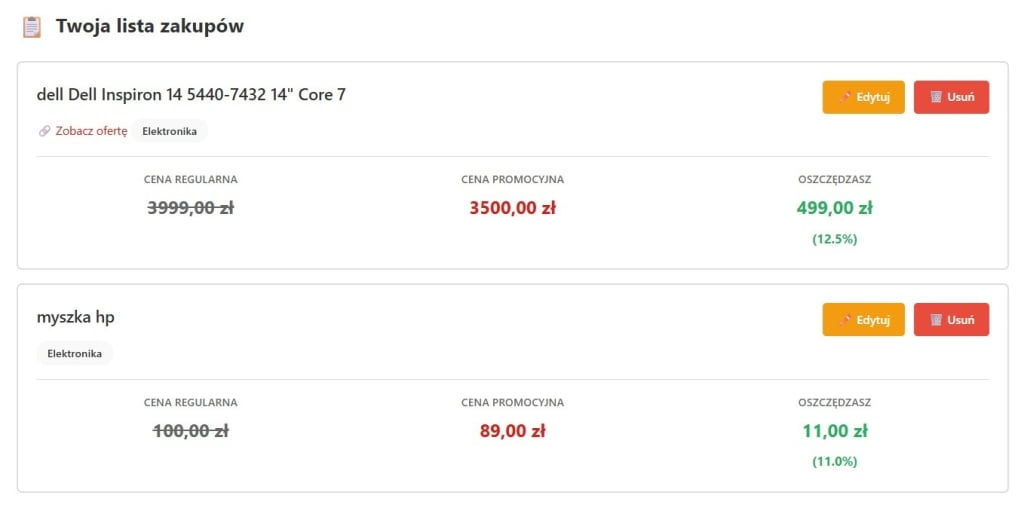The image size is (1024, 517).
Task: Click the chain-link icon before Zobacz ofertę
Action: pyautogui.click(x=44, y=131)
